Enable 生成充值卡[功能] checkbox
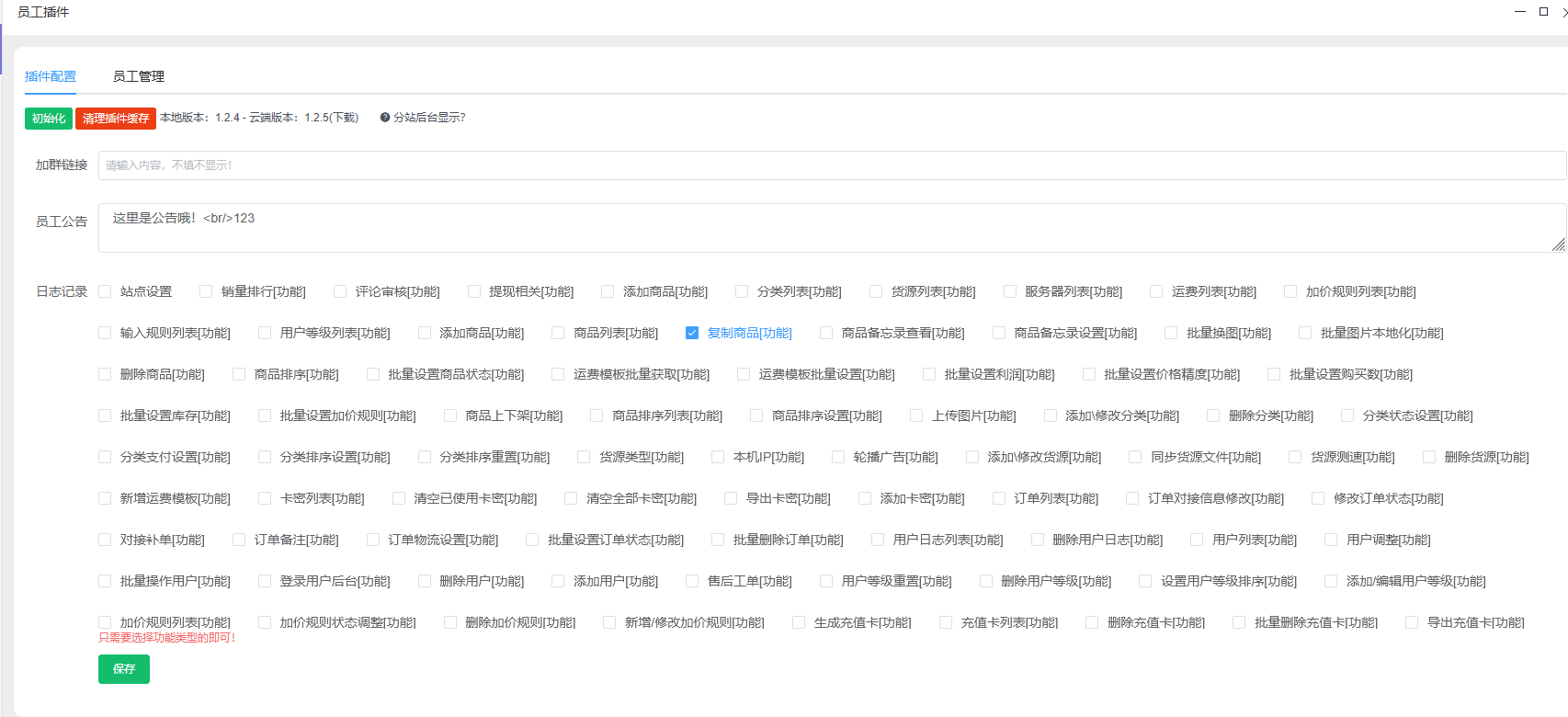 [x=799, y=622]
